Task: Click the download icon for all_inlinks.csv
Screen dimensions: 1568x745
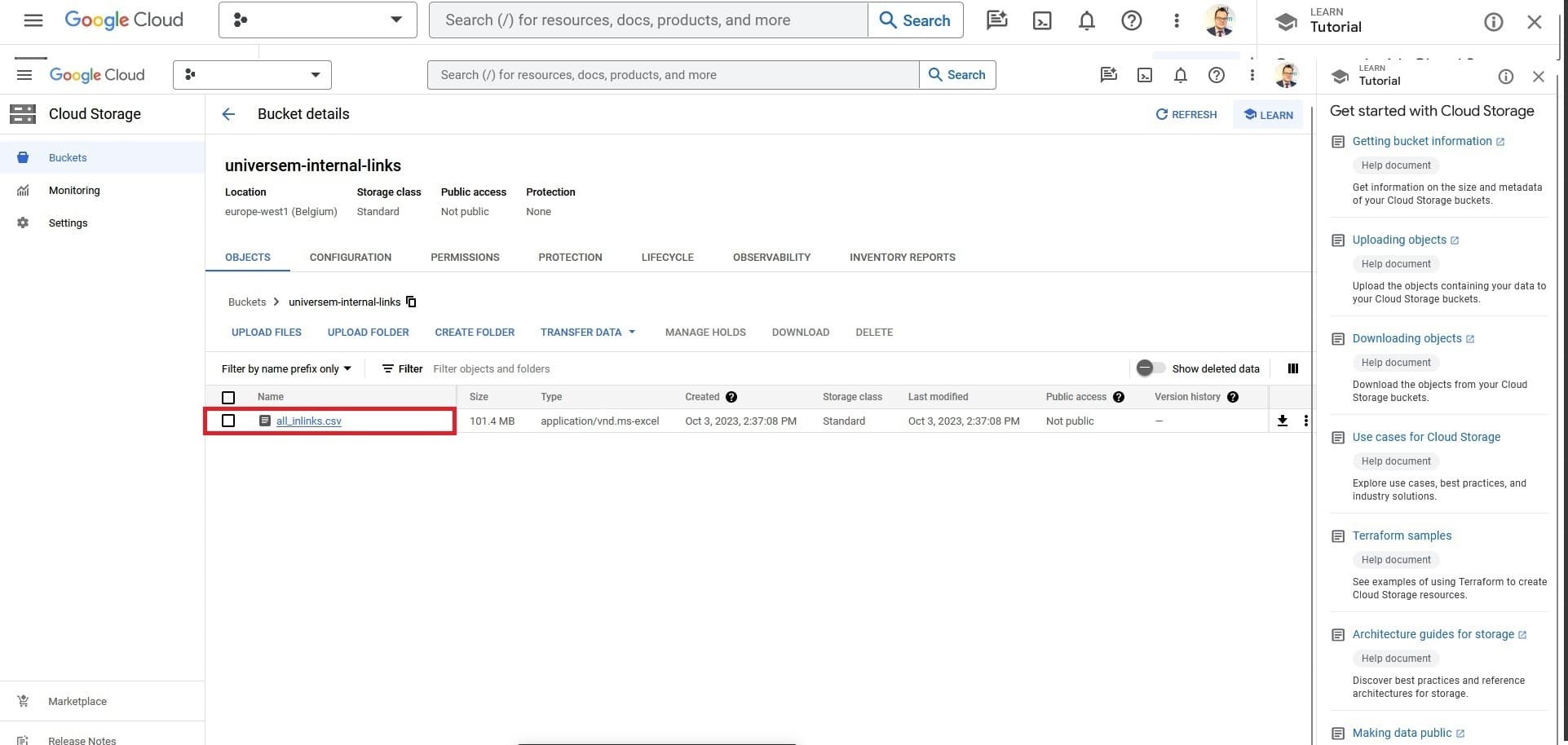Action: pos(1282,421)
